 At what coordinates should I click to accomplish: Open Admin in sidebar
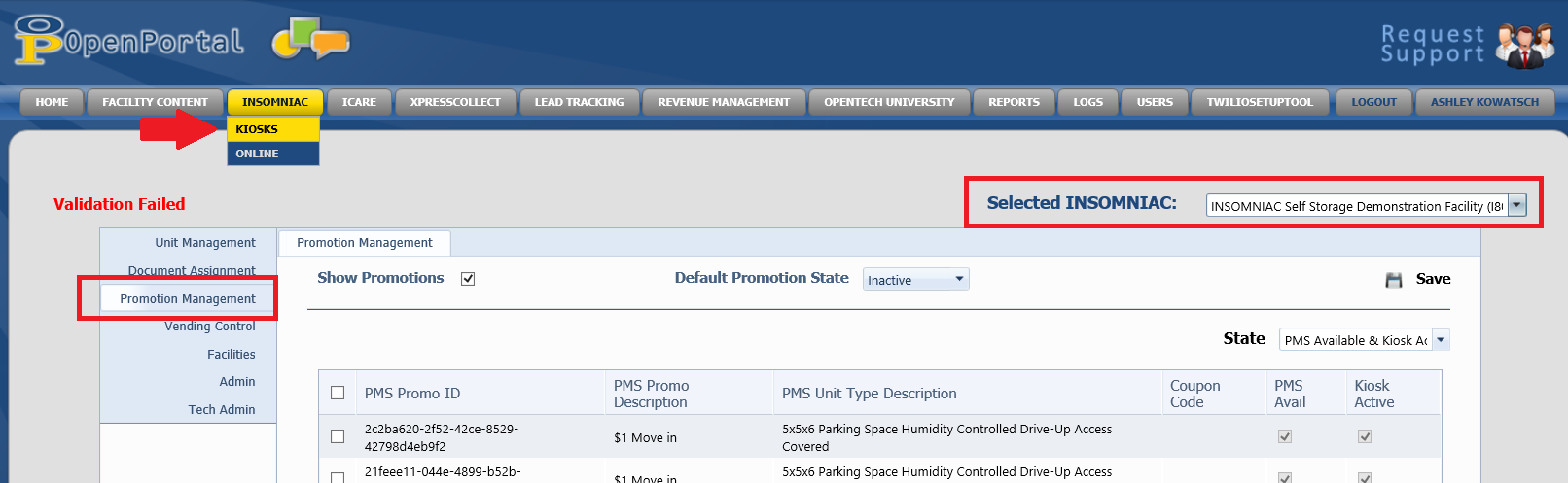click(237, 382)
